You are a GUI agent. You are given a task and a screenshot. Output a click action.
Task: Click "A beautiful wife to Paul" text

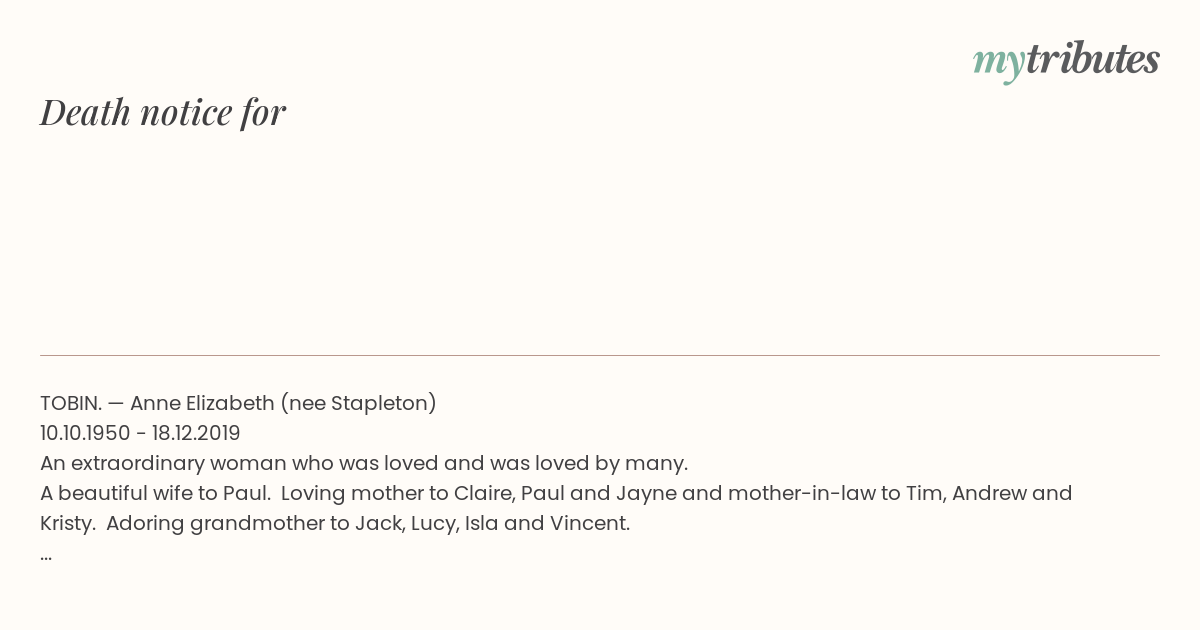156,493
